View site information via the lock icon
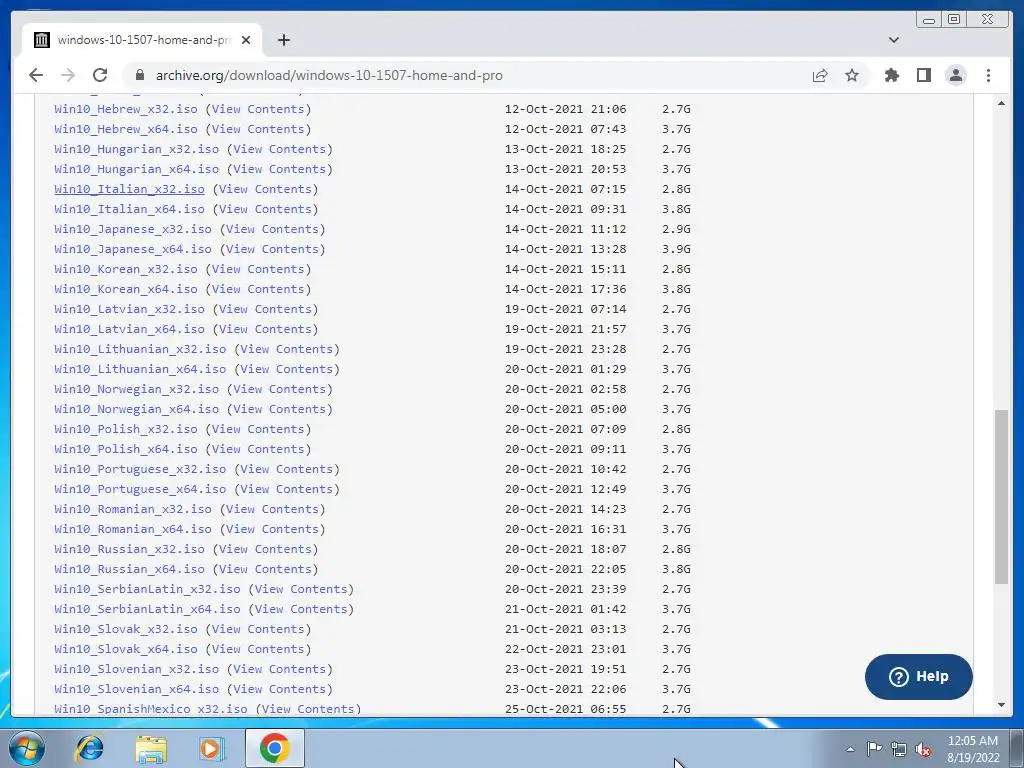The image size is (1024, 768). [139, 75]
